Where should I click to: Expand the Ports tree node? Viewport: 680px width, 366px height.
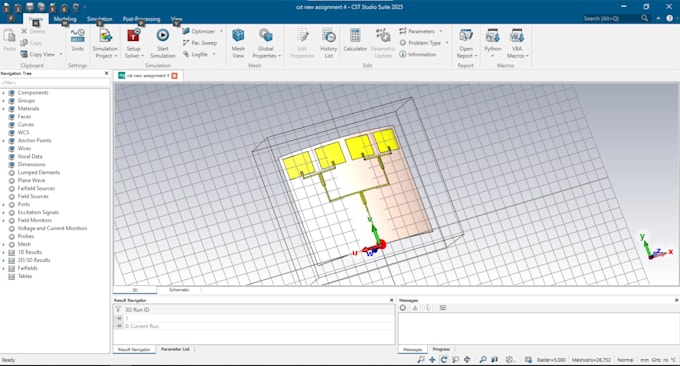click(3, 204)
